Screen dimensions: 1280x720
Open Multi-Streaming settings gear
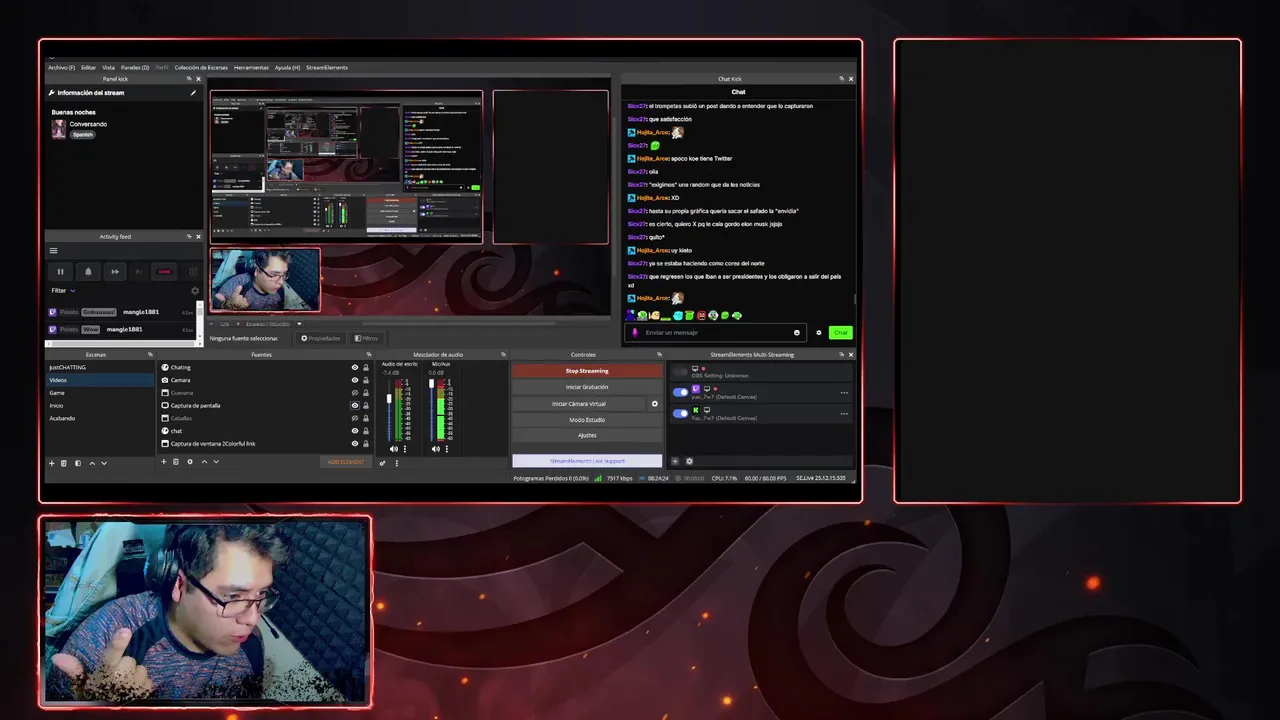(x=689, y=461)
